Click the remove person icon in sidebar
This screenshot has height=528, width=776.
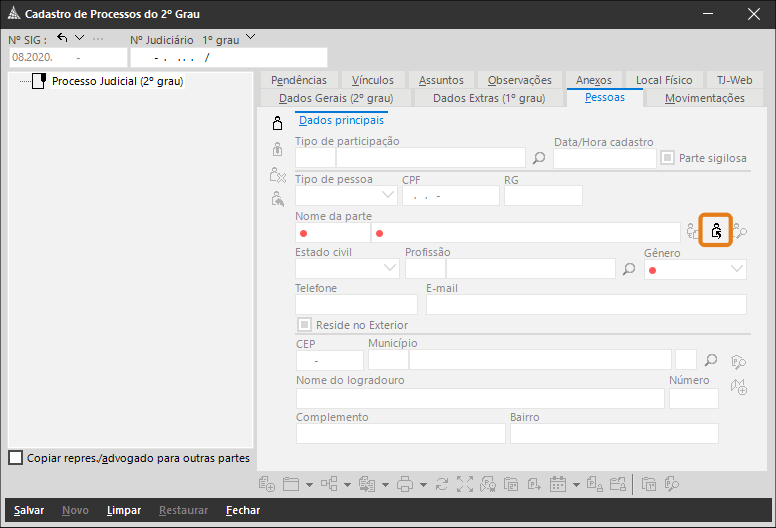pyautogui.click(x=278, y=175)
